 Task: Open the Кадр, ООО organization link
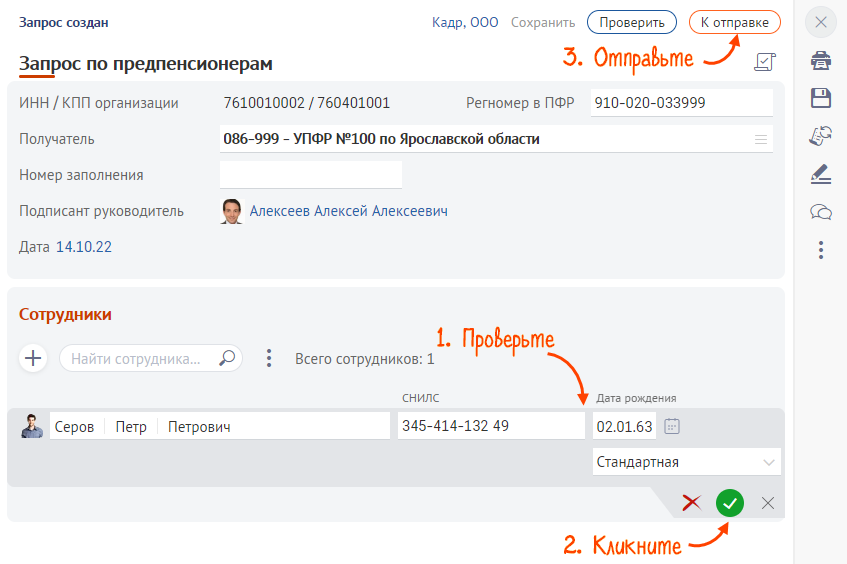465,22
